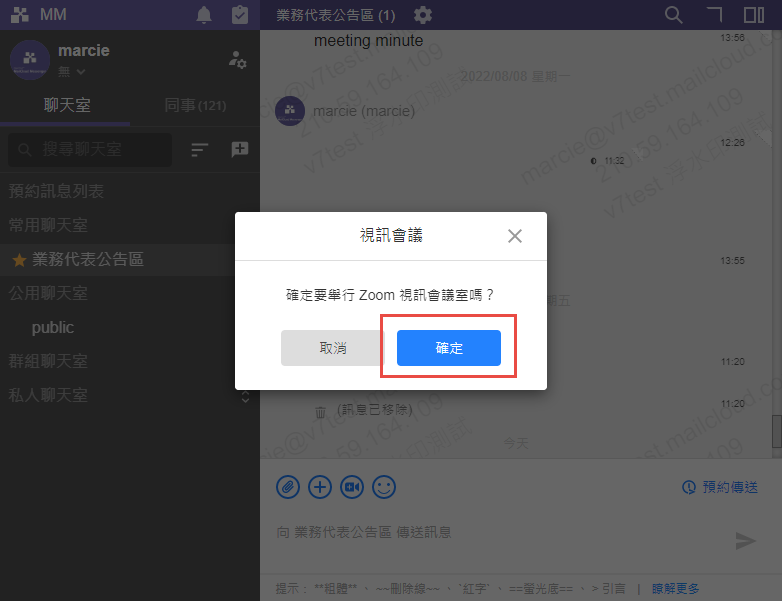
Task: Open 瞭解更多 formatting help link
Action: [675, 589]
